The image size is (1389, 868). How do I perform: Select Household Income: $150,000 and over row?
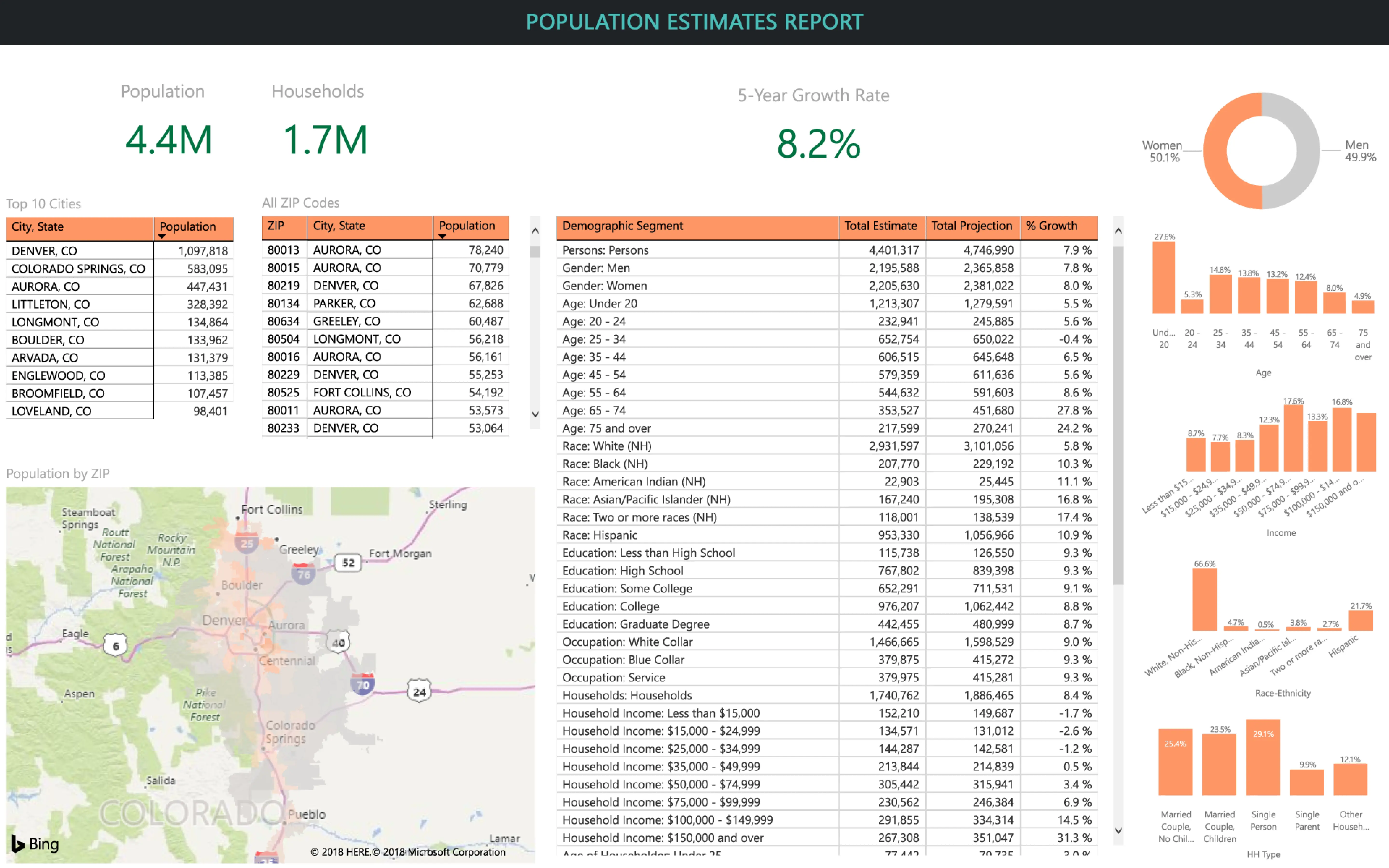tap(827, 838)
